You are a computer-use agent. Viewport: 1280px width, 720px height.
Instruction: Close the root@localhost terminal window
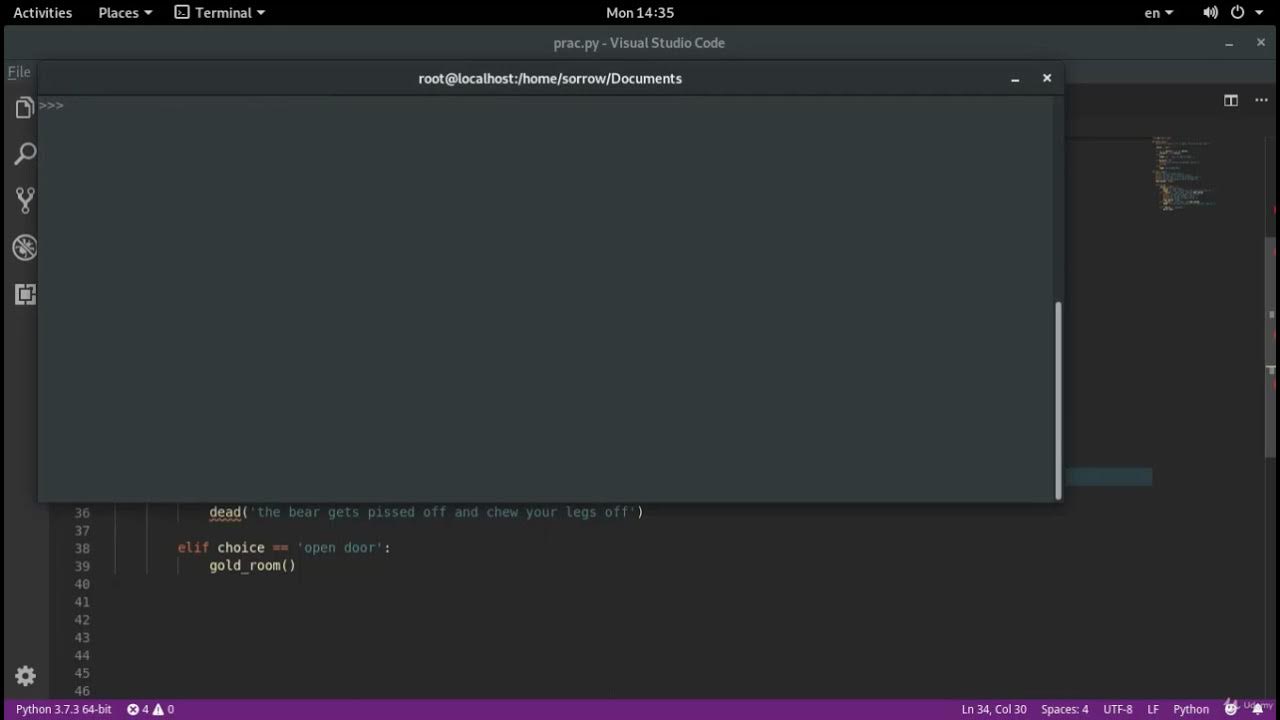pyautogui.click(x=1047, y=78)
